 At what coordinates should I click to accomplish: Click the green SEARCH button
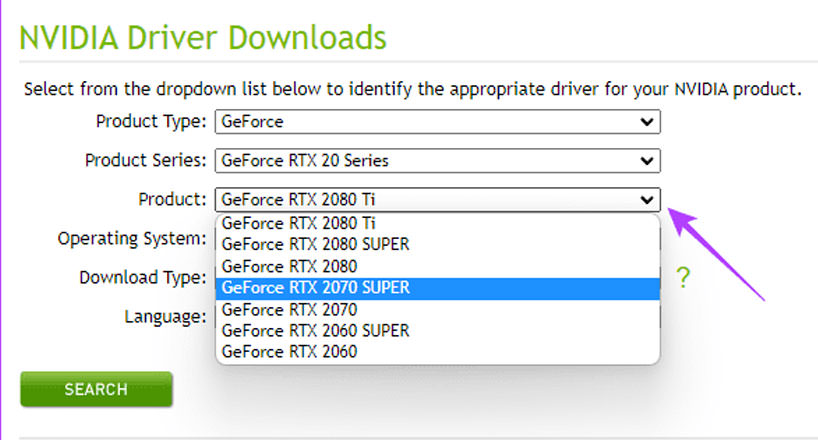[96, 389]
